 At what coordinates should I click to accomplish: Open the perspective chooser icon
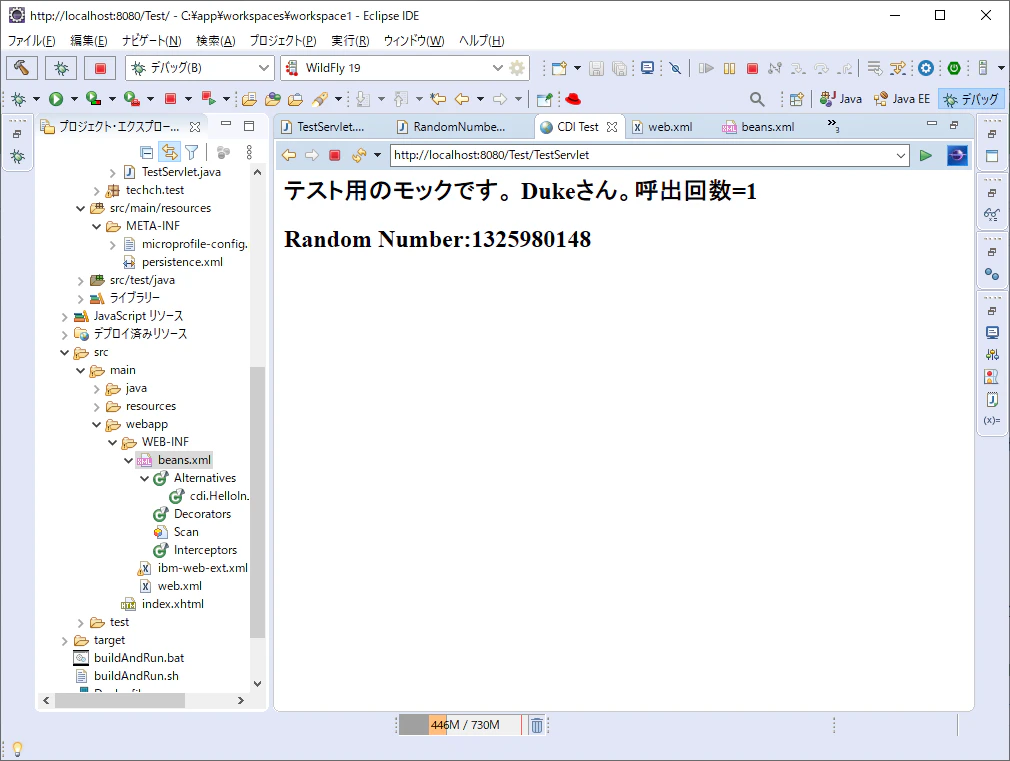click(797, 99)
